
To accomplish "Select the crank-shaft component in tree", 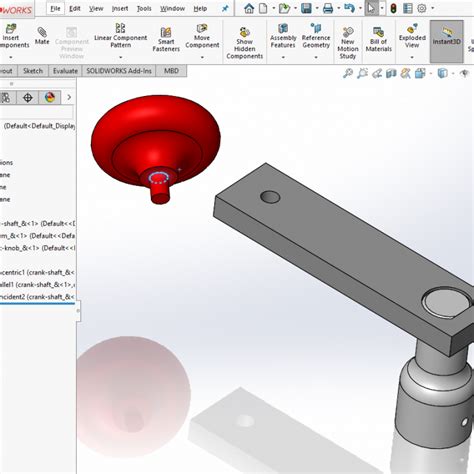I will tap(38, 223).
